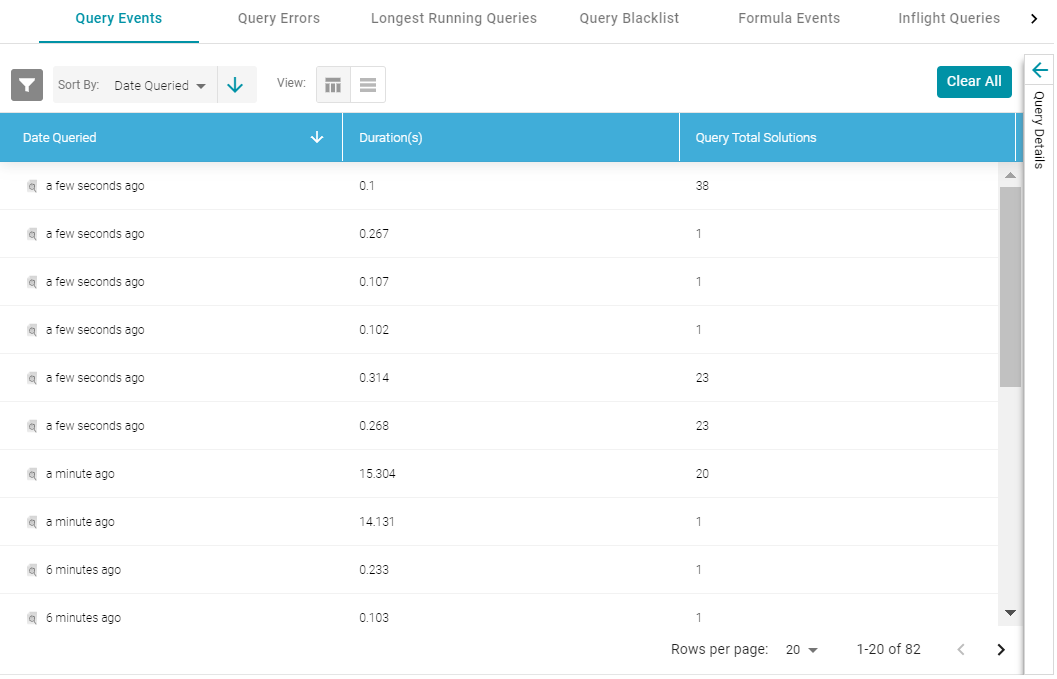
Task: Click the magnifier icon on the first row
Action: pyautogui.click(x=29, y=186)
